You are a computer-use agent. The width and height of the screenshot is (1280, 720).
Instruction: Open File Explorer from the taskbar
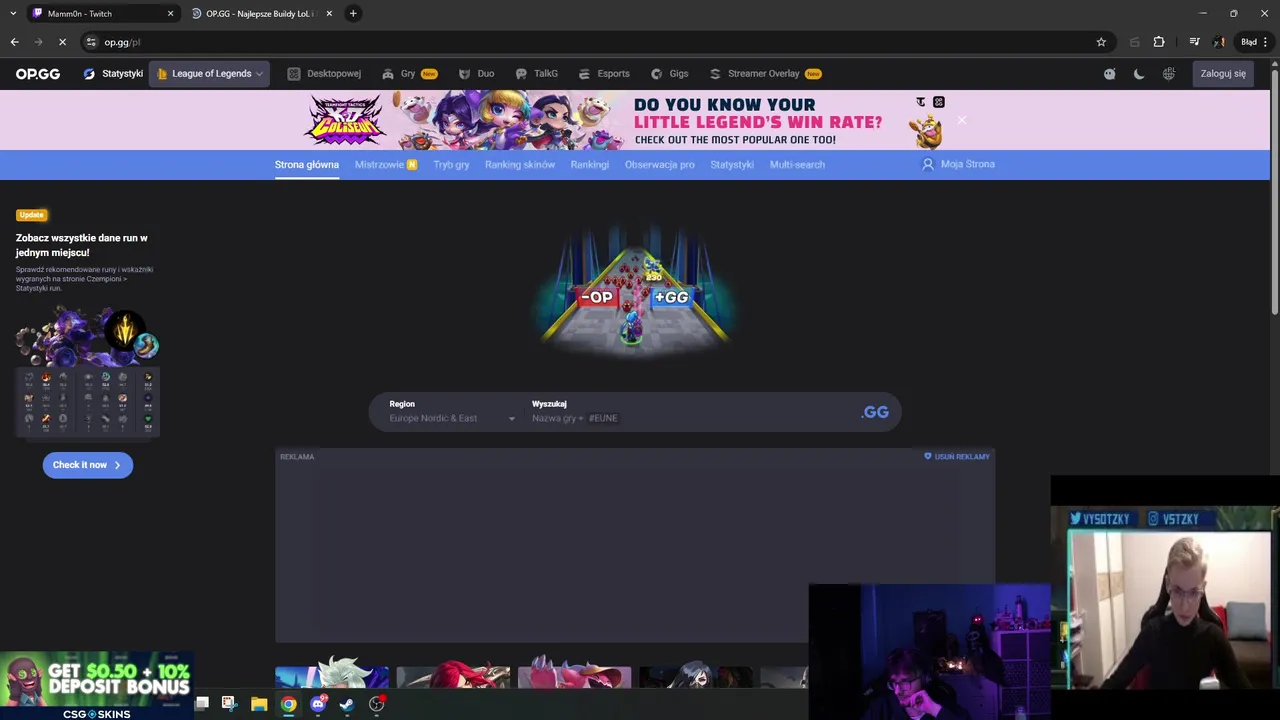(259, 704)
